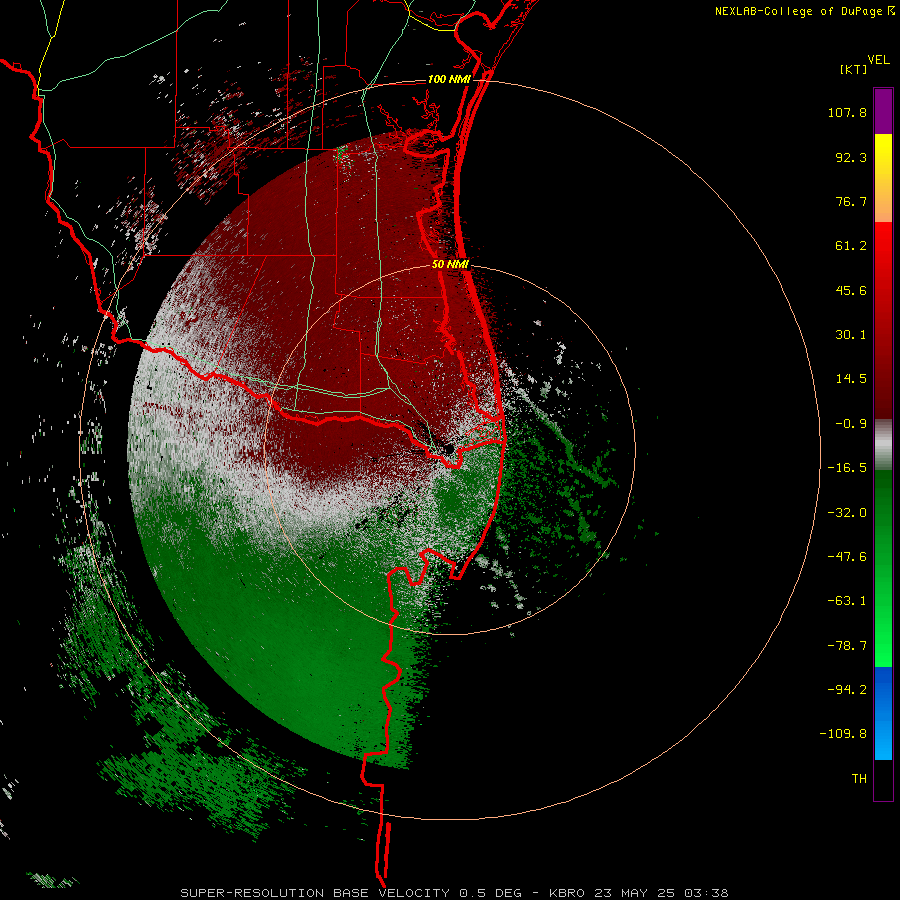Viewport: 900px width, 900px height.
Task: Click the 100 NMI range ring label
Action: 449,79
